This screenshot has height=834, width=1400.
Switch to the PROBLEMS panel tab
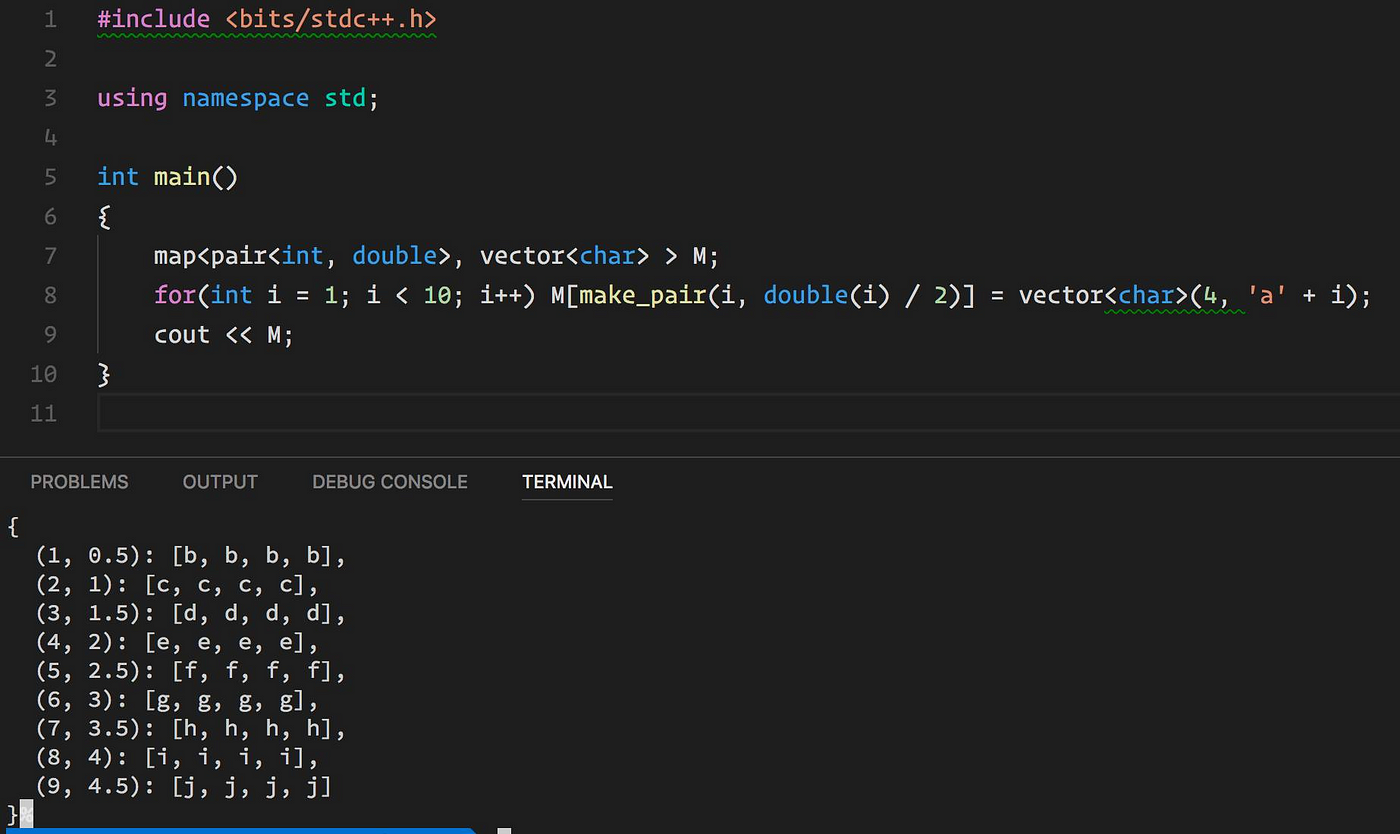79,482
